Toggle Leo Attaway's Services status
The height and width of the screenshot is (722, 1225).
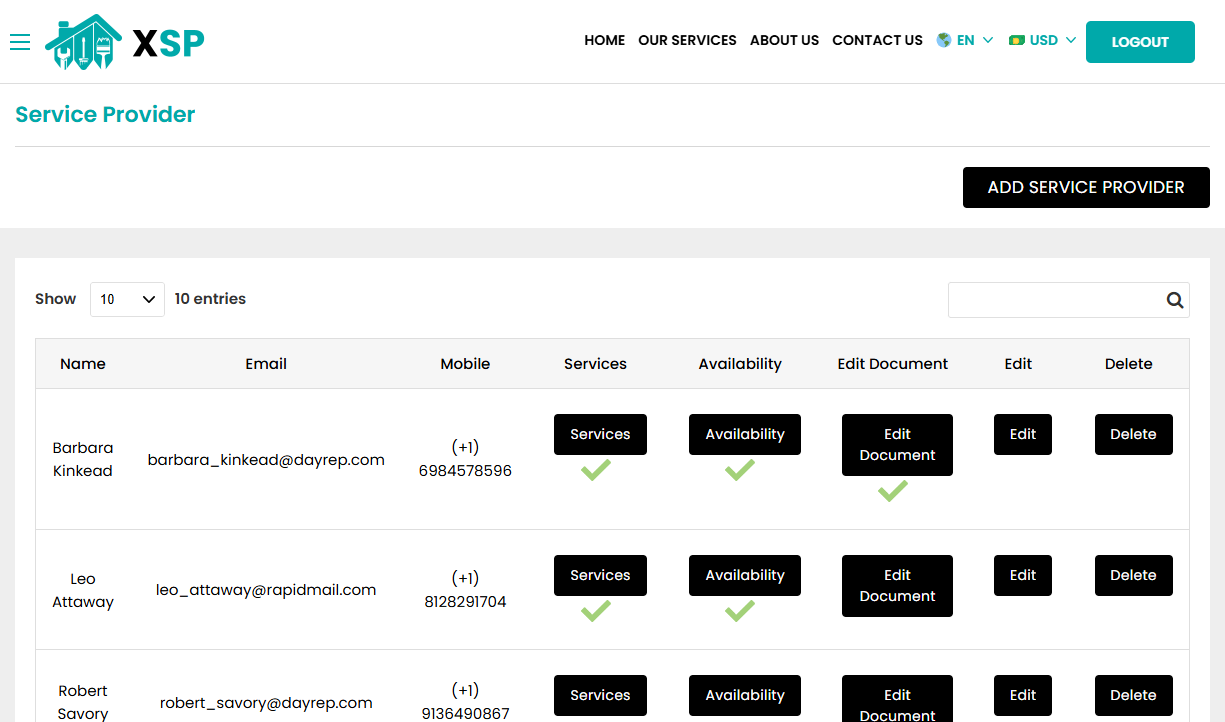[x=600, y=575]
